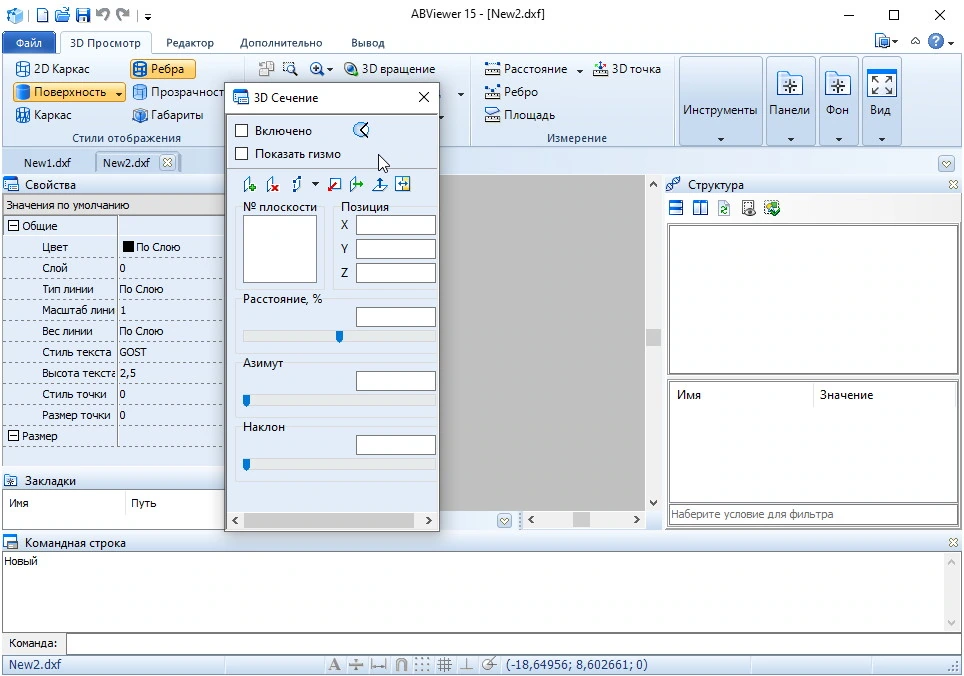This screenshot has height=676, width=964.
Task: Click the delete section plane icon
Action: click(272, 184)
